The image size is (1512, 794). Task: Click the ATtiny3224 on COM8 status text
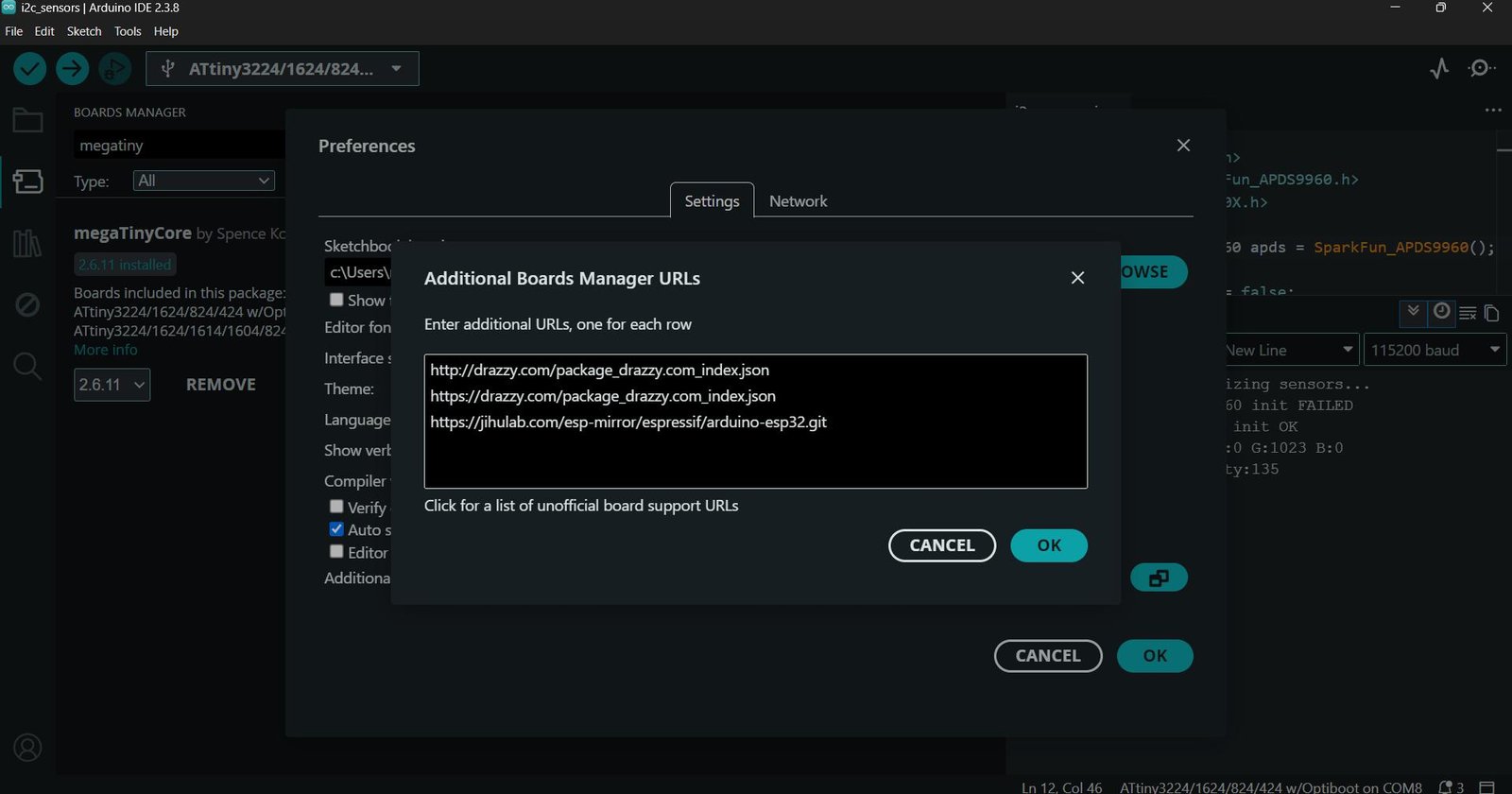1271,787
